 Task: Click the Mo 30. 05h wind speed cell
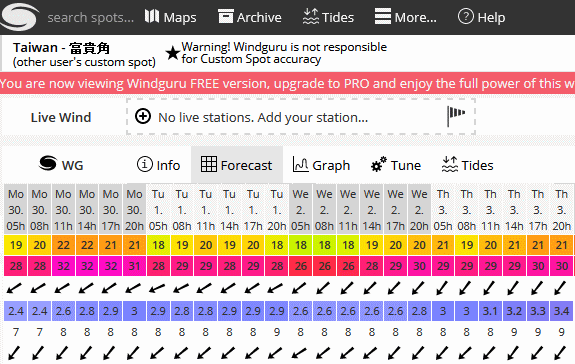click(x=16, y=245)
